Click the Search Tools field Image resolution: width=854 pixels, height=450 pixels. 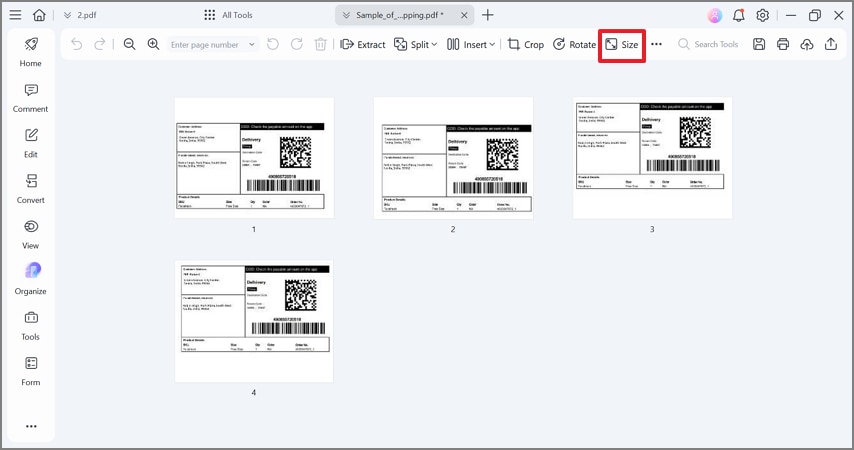(x=708, y=44)
